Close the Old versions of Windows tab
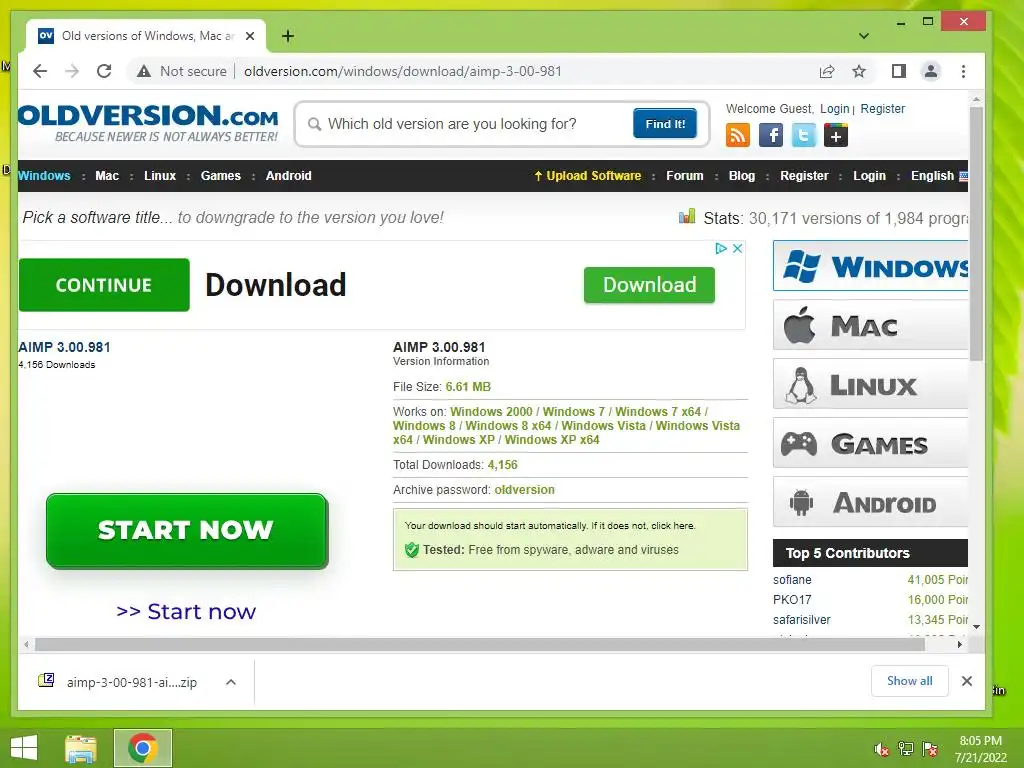The height and width of the screenshot is (768, 1024). point(249,36)
